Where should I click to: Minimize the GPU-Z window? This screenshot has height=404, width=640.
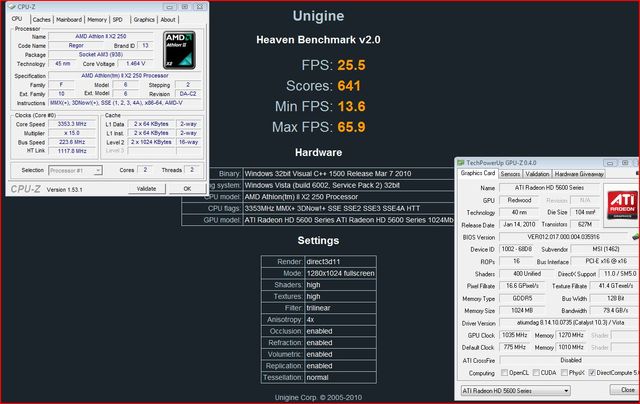[610, 163]
